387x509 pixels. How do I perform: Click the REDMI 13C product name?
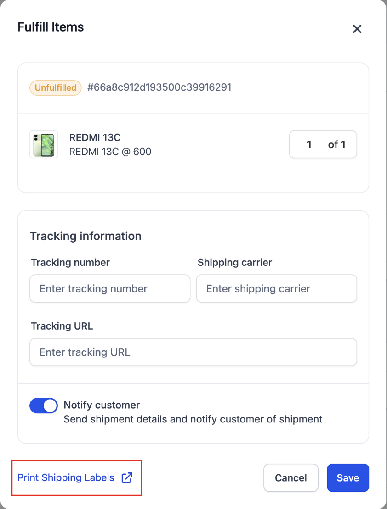(95, 137)
